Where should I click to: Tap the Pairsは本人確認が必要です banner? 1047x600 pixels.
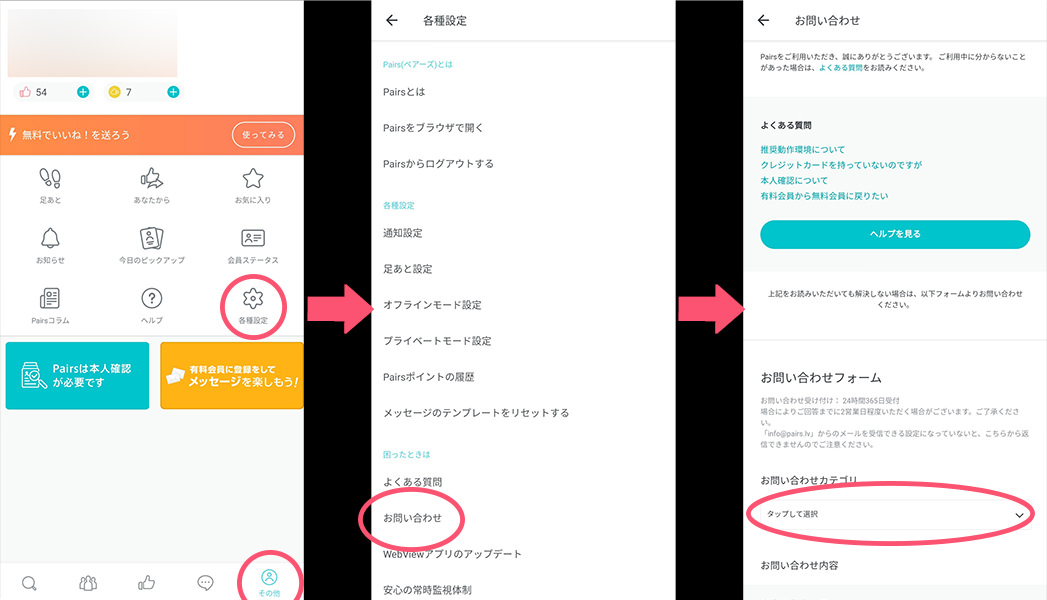(77, 376)
